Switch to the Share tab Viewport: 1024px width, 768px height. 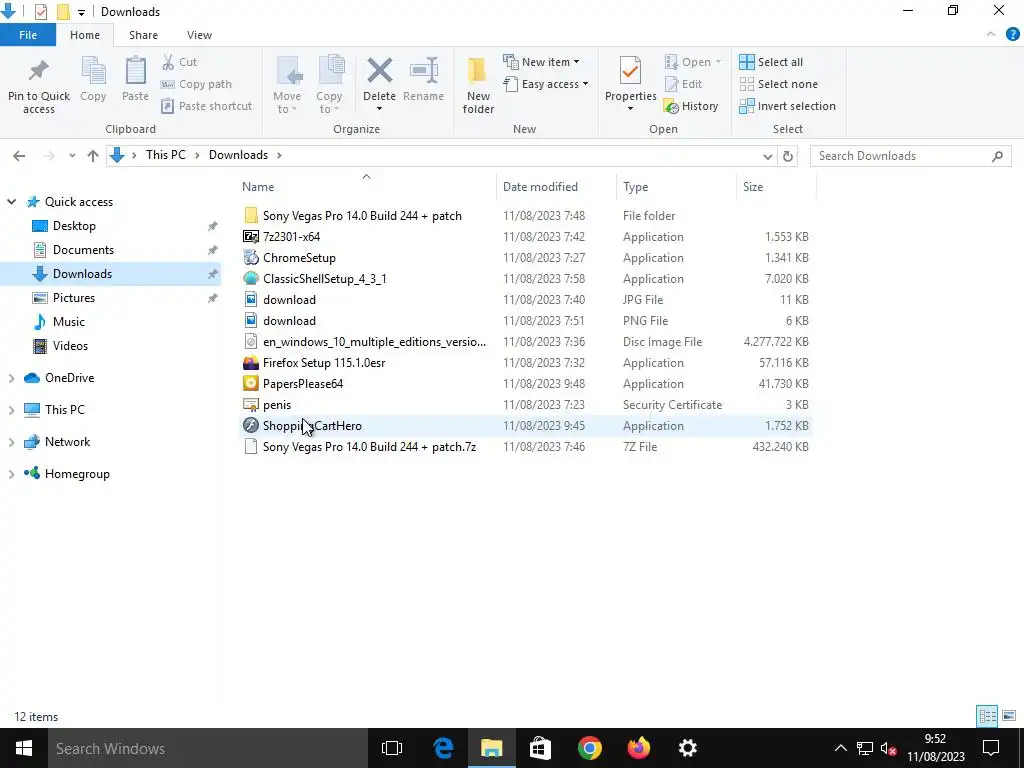click(143, 35)
